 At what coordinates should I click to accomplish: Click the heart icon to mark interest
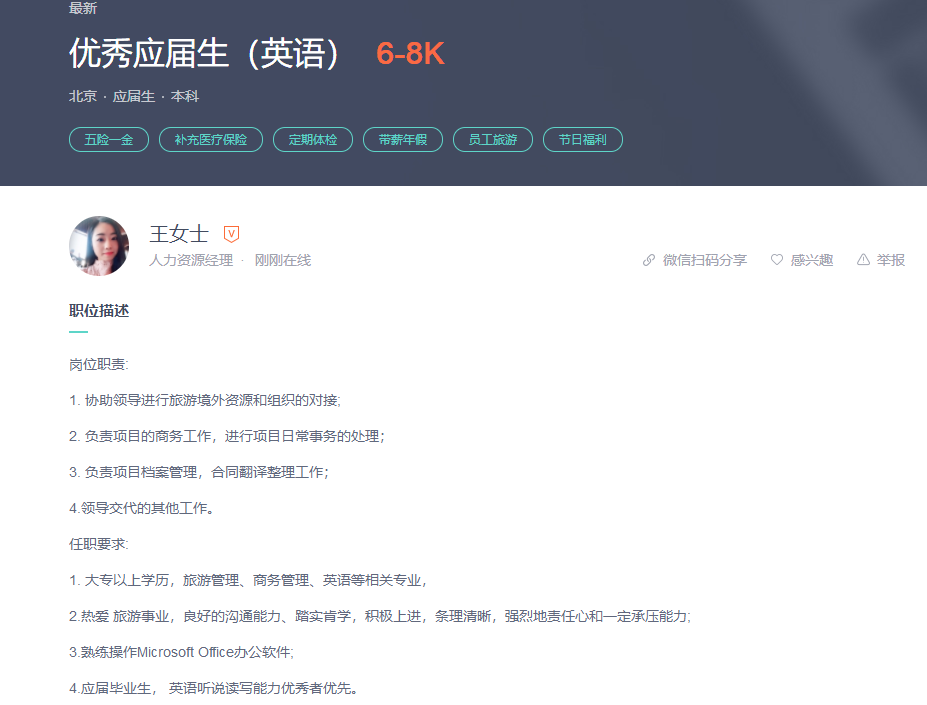tap(777, 260)
